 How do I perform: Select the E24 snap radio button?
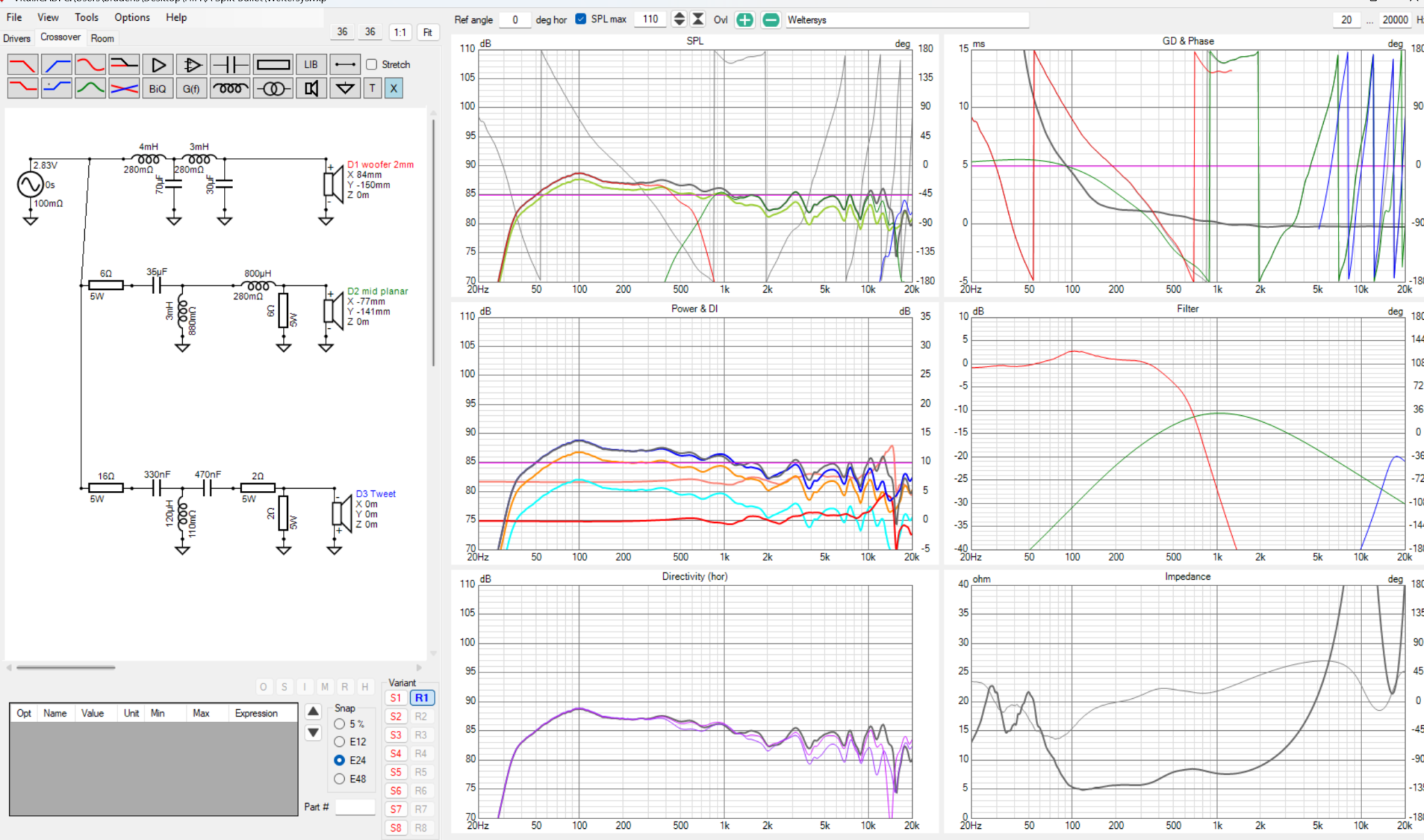[339, 760]
